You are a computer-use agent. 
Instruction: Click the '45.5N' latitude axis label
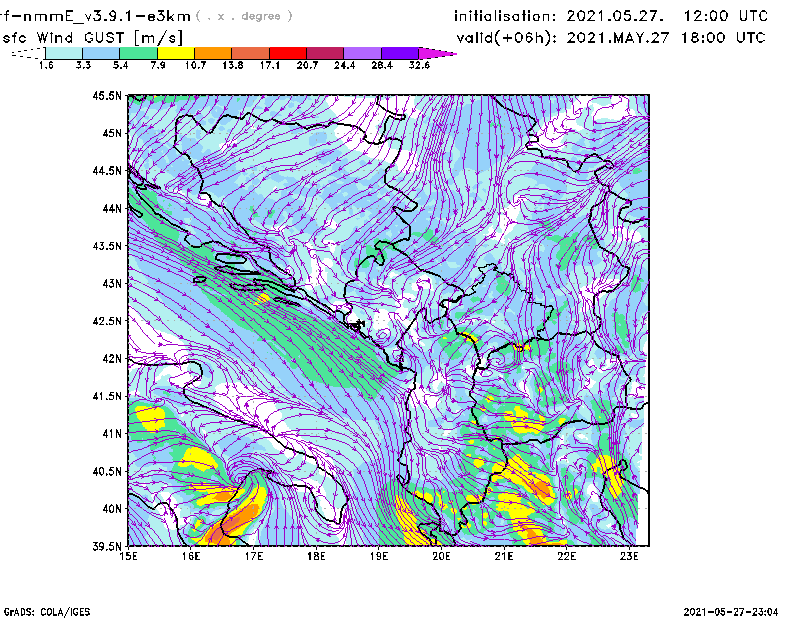tap(107, 95)
